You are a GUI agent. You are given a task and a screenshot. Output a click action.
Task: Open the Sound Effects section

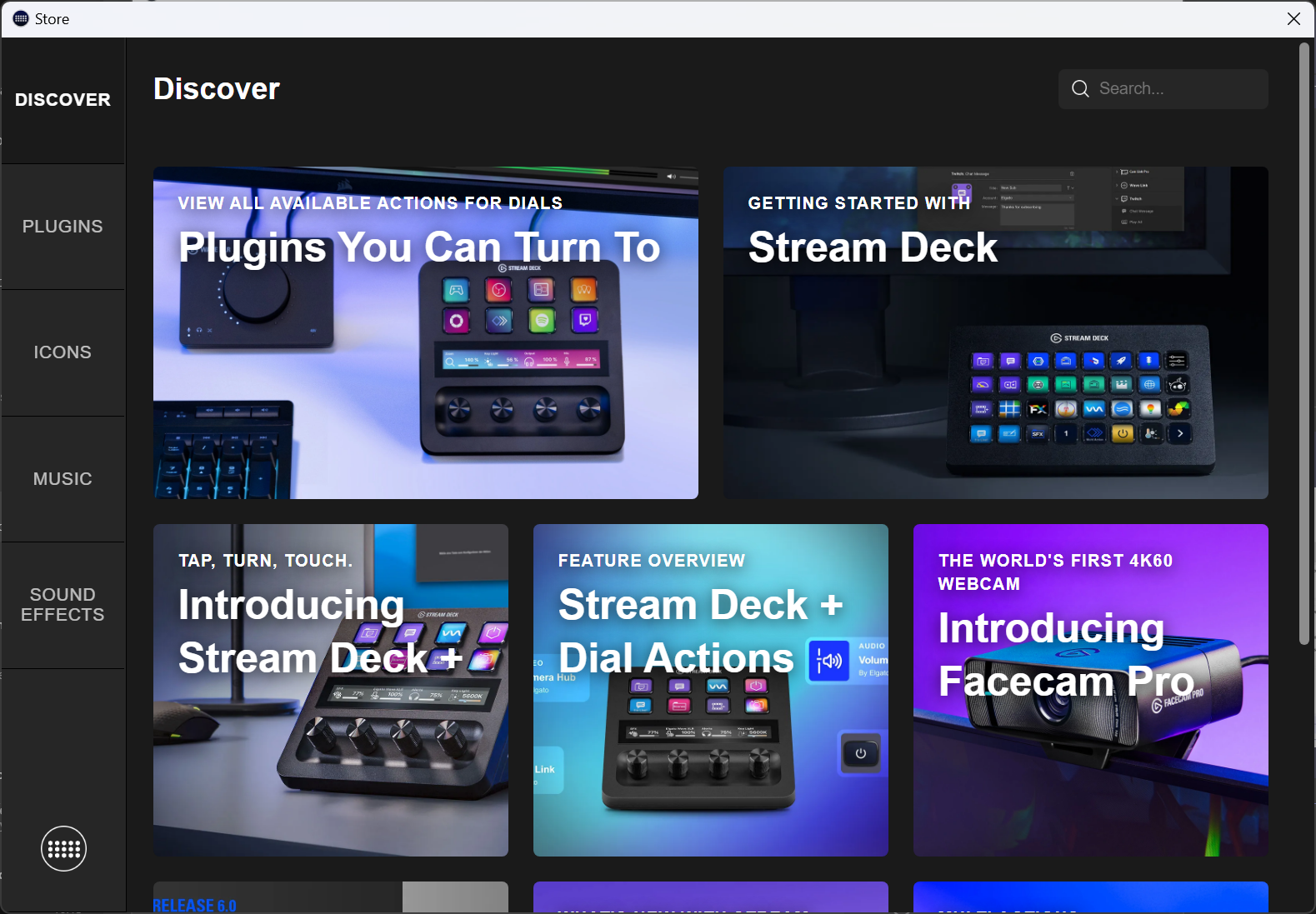tap(63, 605)
